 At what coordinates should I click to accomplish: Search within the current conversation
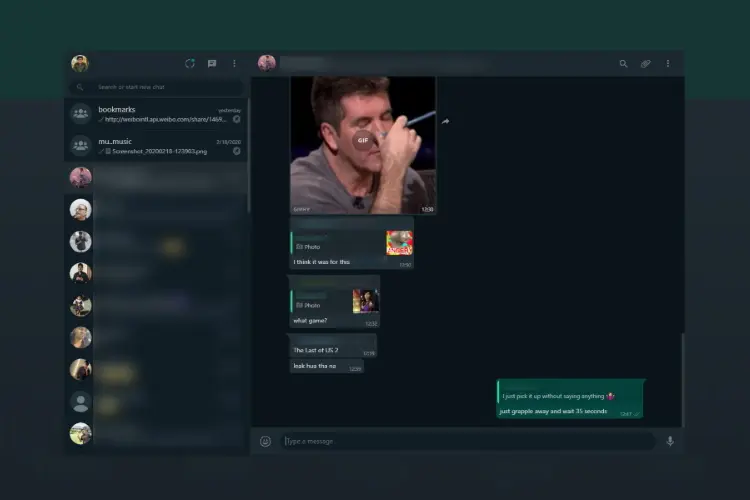tap(623, 63)
